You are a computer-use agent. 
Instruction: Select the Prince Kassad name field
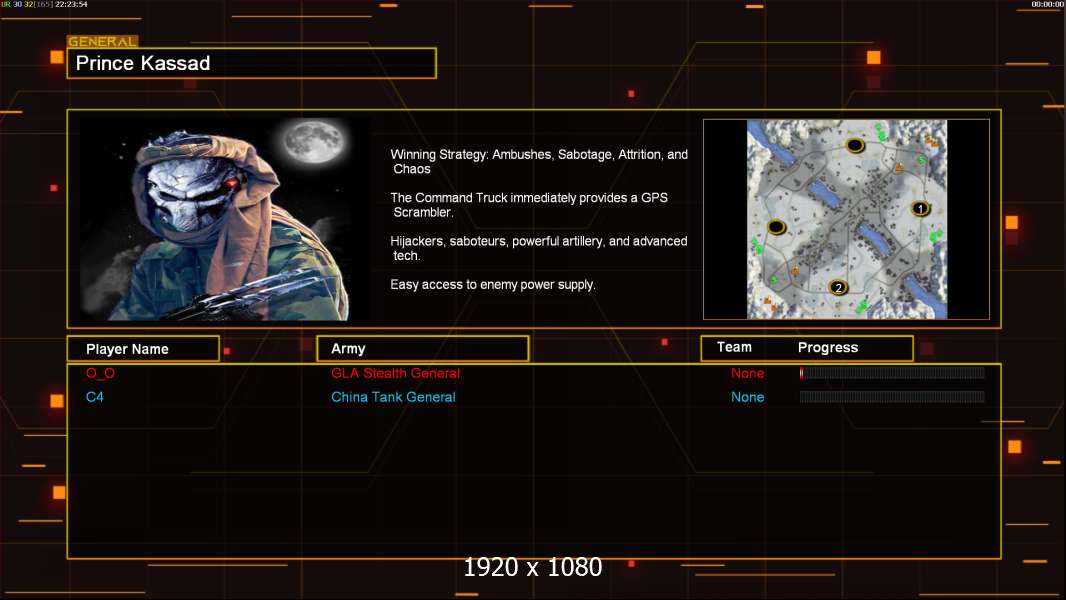pos(252,63)
